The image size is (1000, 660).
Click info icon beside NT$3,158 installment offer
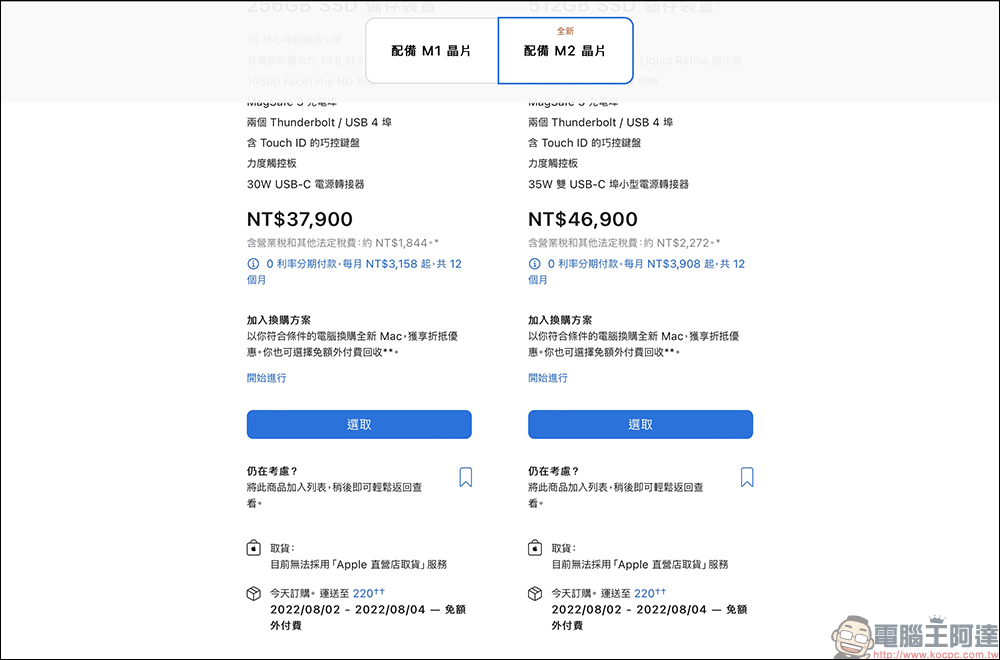pyautogui.click(x=253, y=264)
